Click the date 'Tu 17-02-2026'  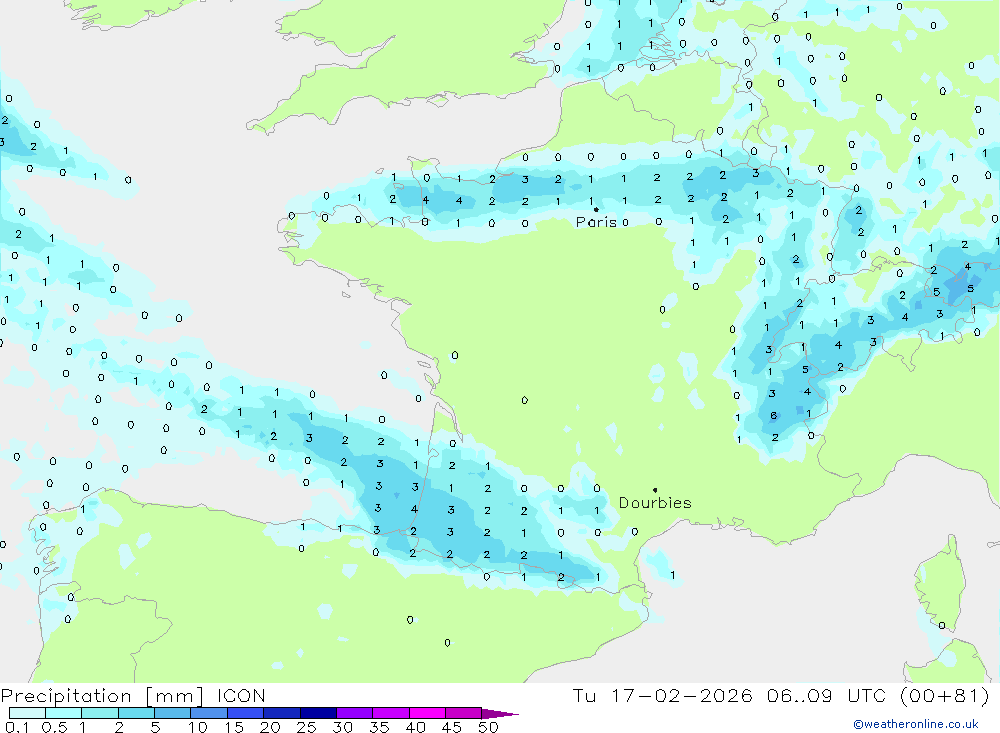click(x=662, y=695)
